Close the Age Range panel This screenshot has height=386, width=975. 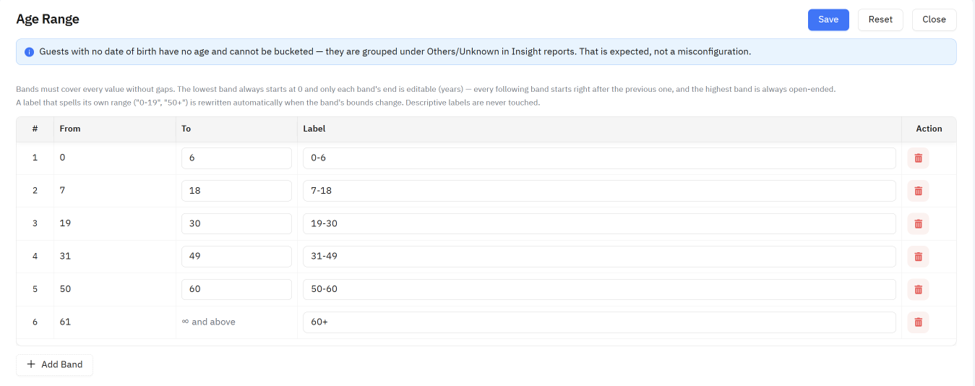(934, 19)
